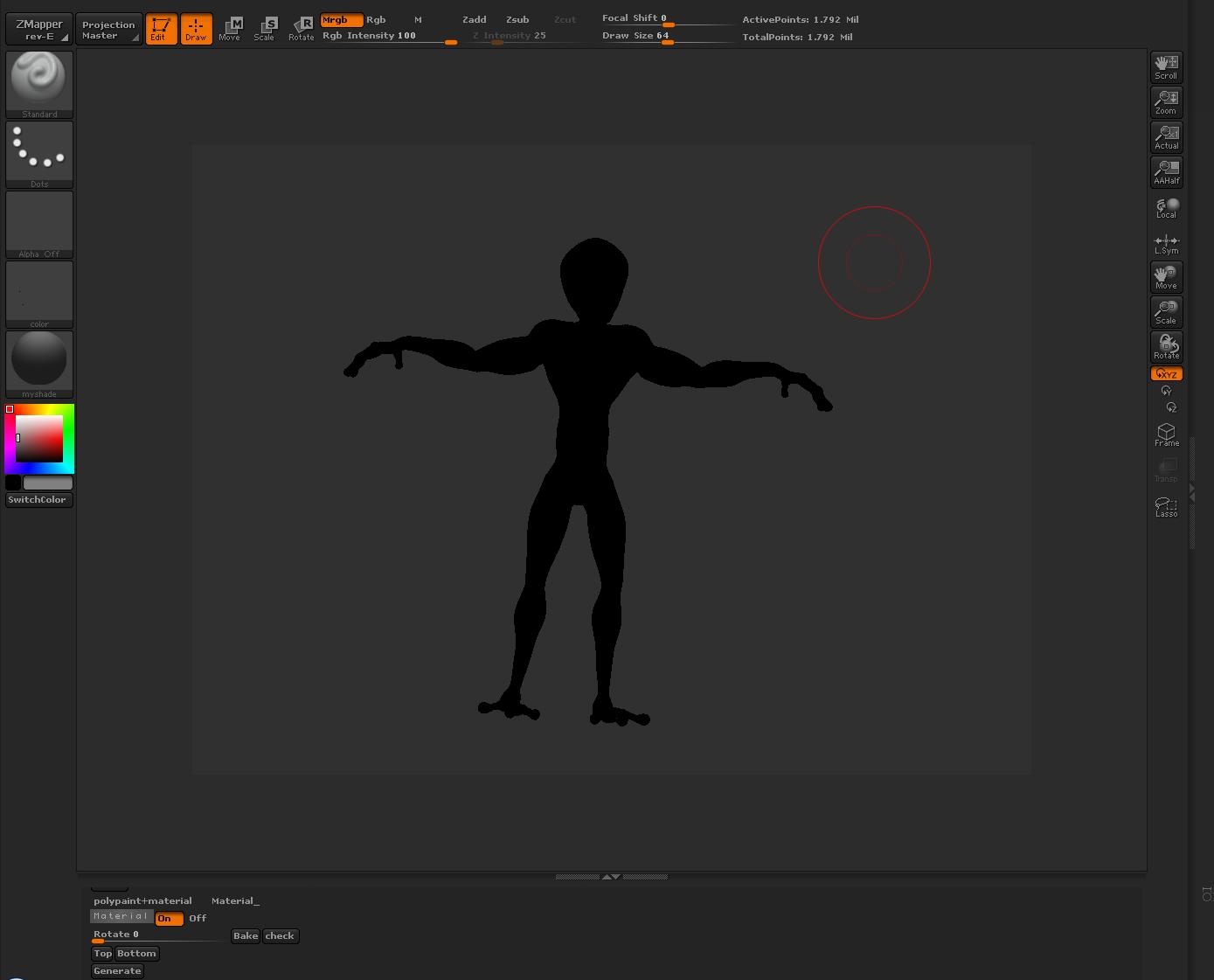Toggle Mrgb painting mode
Image resolution: width=1214 pixels, height=980 pixels.
[x=342, y=19]
